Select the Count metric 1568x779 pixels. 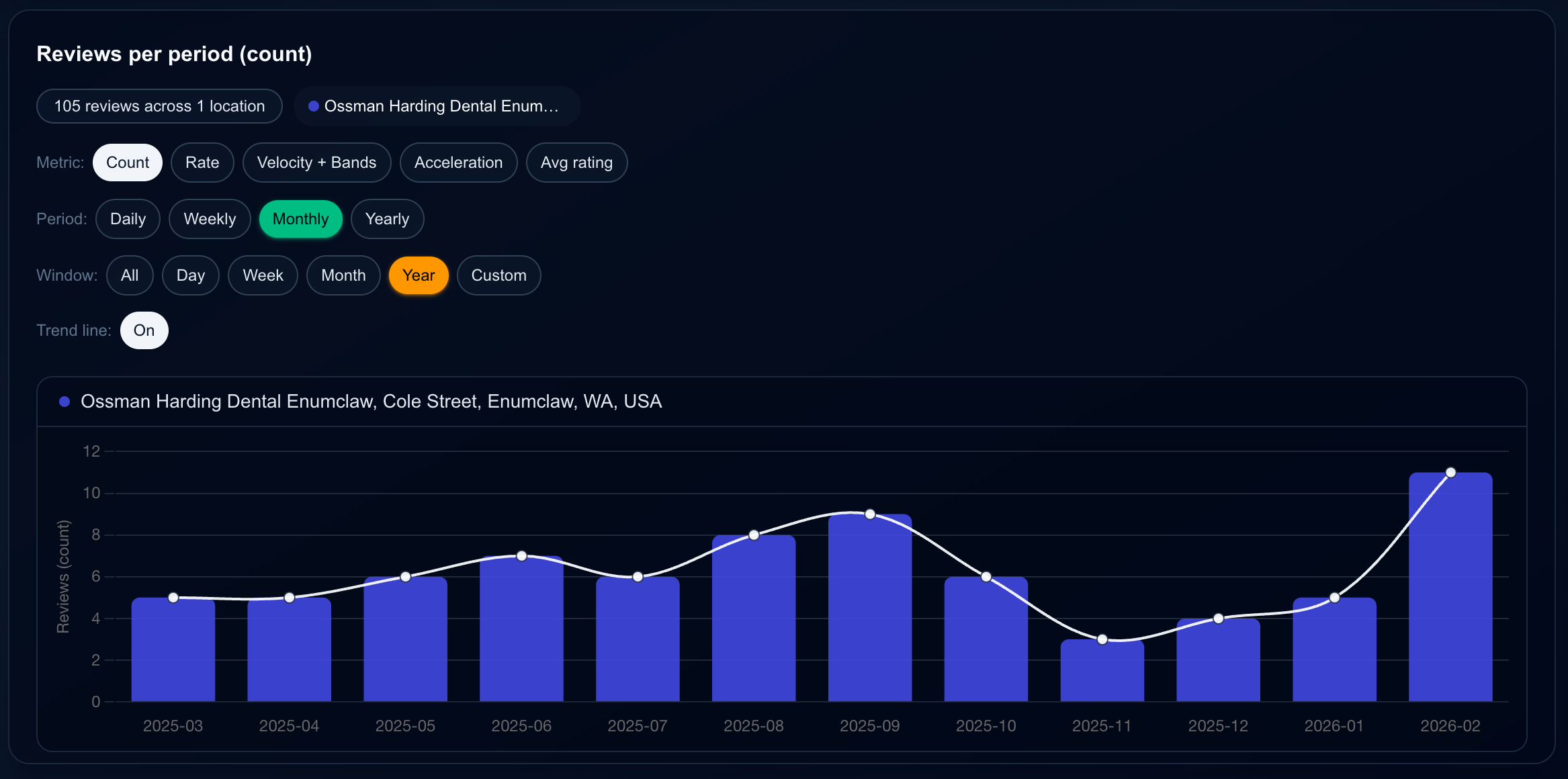pos(128,163)
